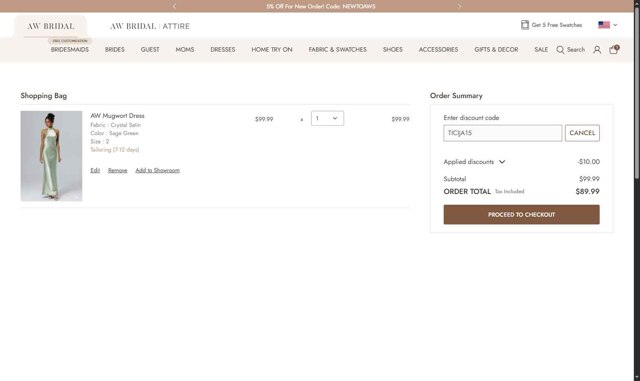Open the AW Mugwort Dress title link
640x381 pixels.
click(x=118, y=116)
